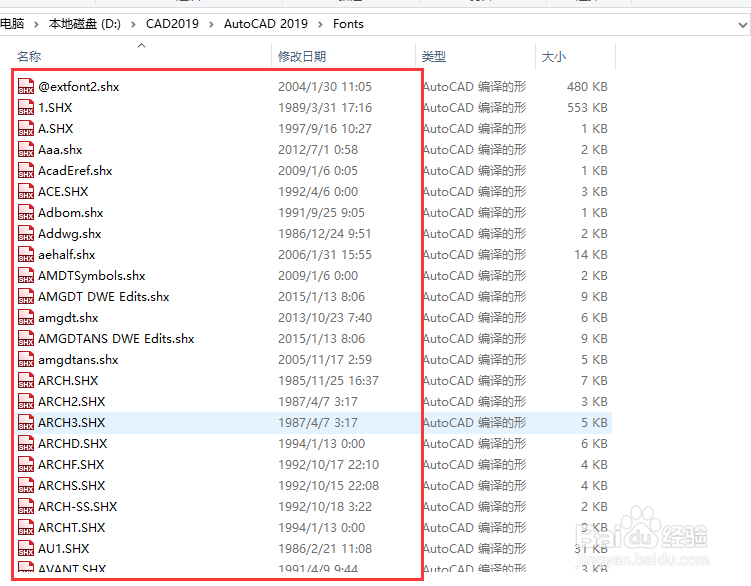Image resolution: width=751 pixels, height=586 pixels.
Task: Click the ARCHS.SHX file icon
Action: [26, 486]
